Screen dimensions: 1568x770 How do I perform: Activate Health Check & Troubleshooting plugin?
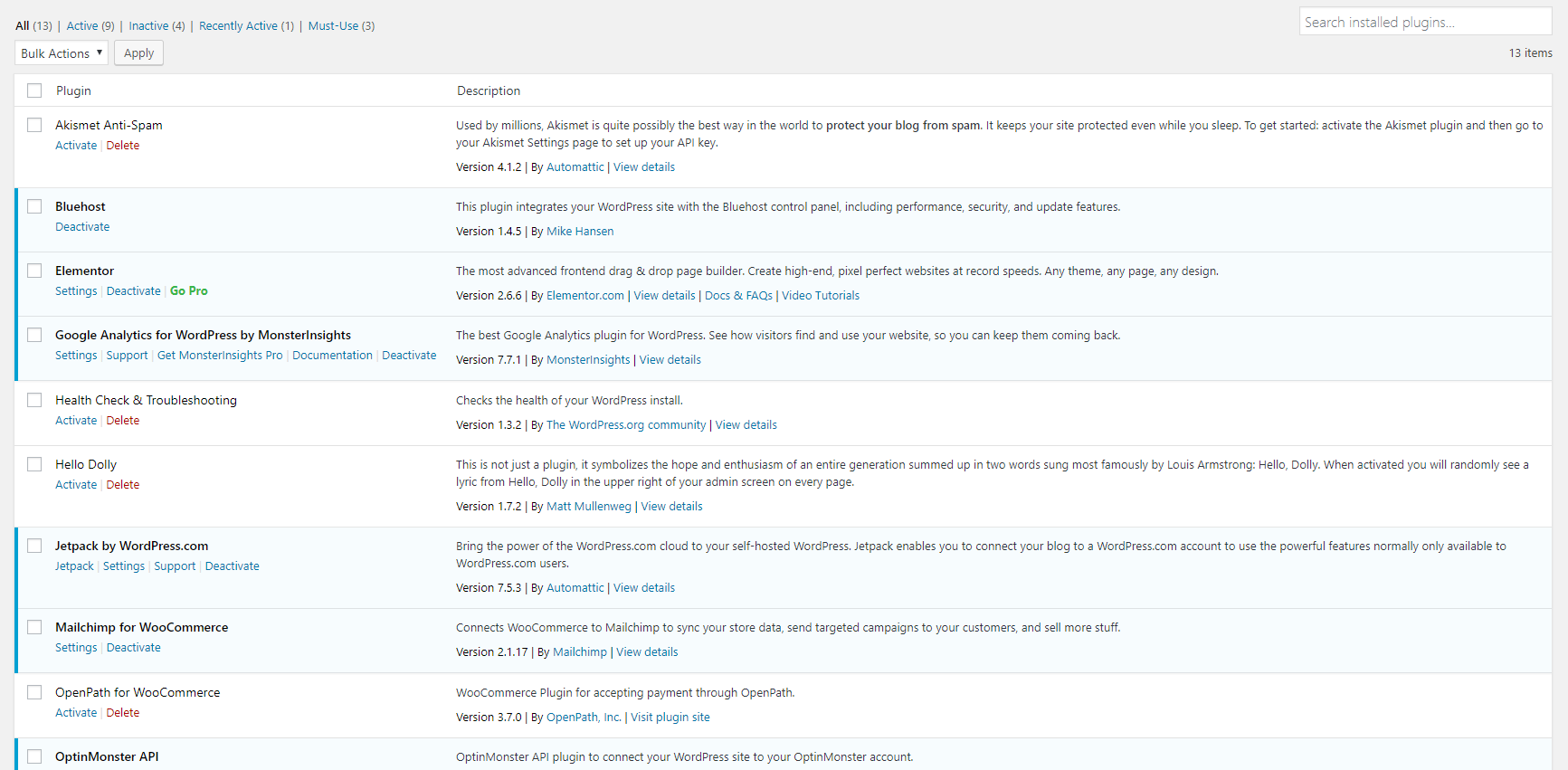(x=76, y=421)
